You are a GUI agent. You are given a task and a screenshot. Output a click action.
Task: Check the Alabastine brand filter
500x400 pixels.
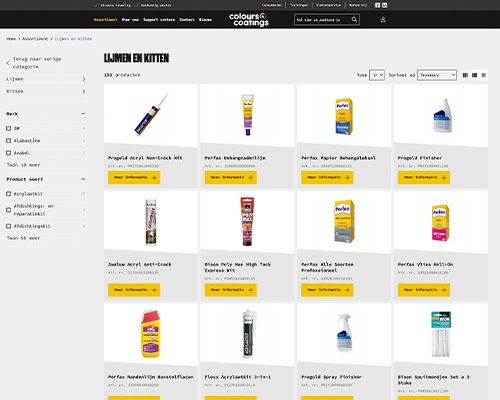click(x=9, y=141)
